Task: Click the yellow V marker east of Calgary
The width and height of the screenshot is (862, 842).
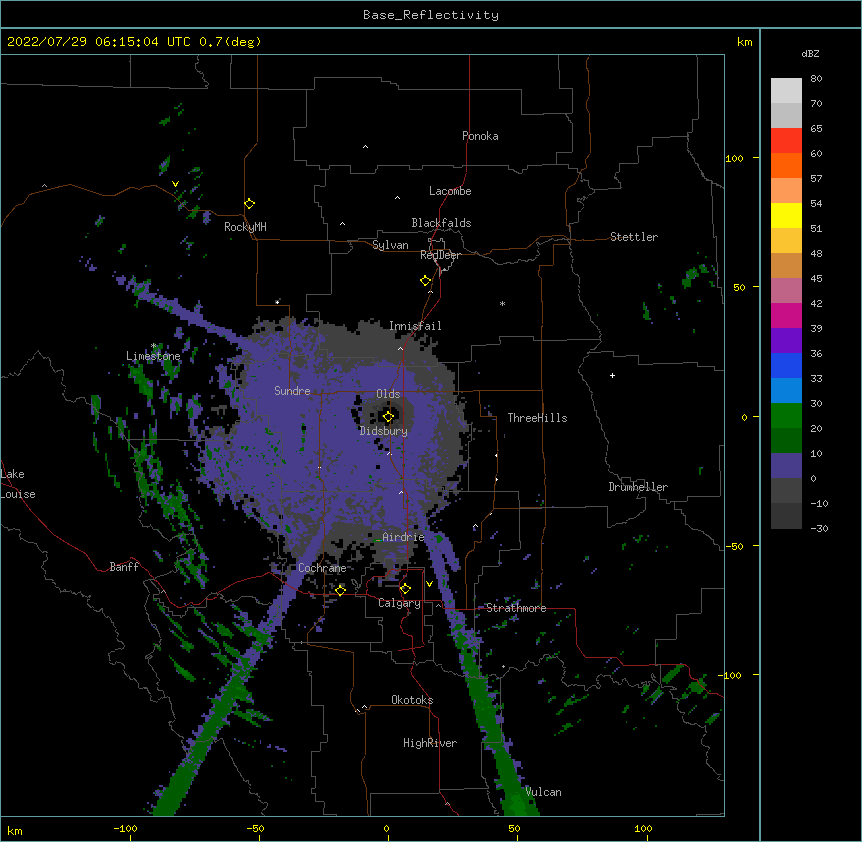Action: [x=429, y=584]
